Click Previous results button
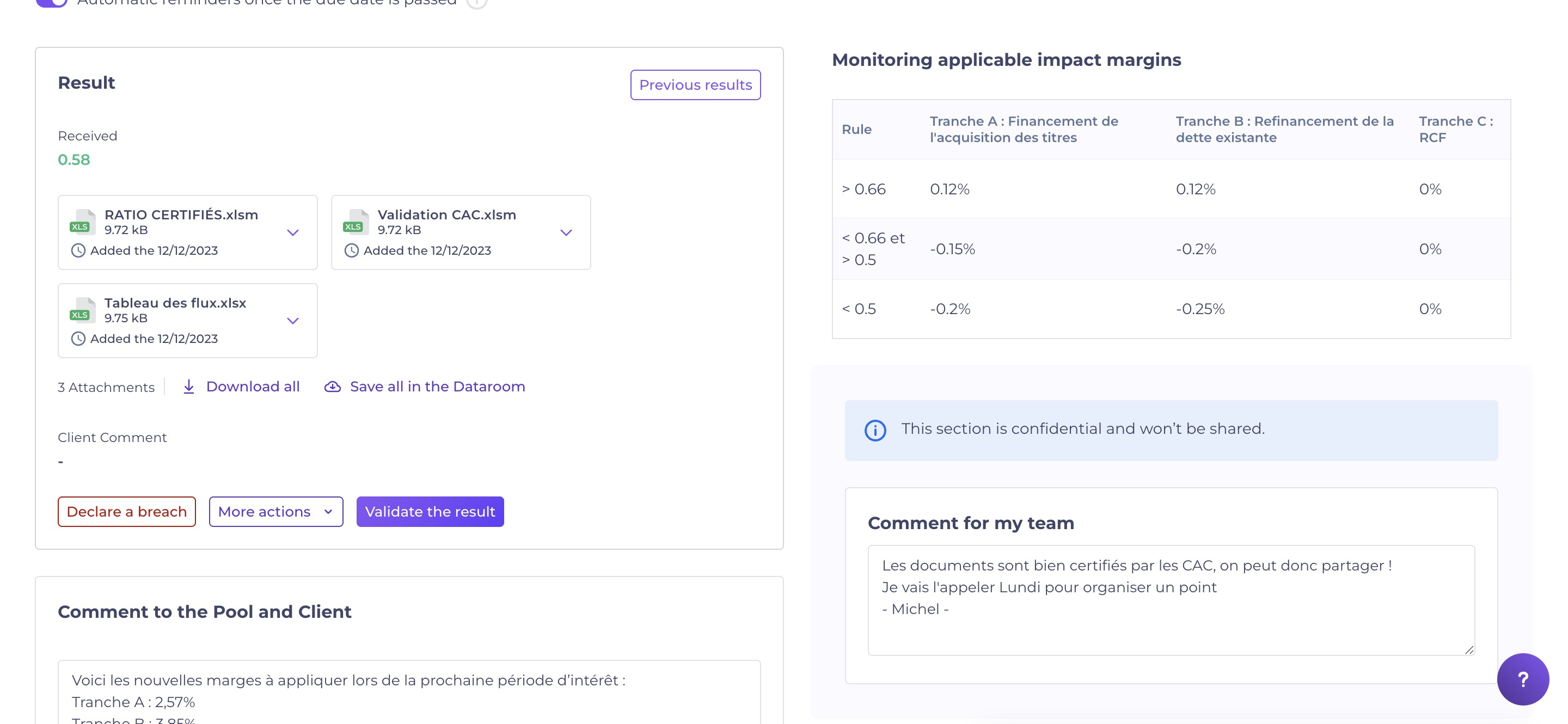 tap(695, 85)
